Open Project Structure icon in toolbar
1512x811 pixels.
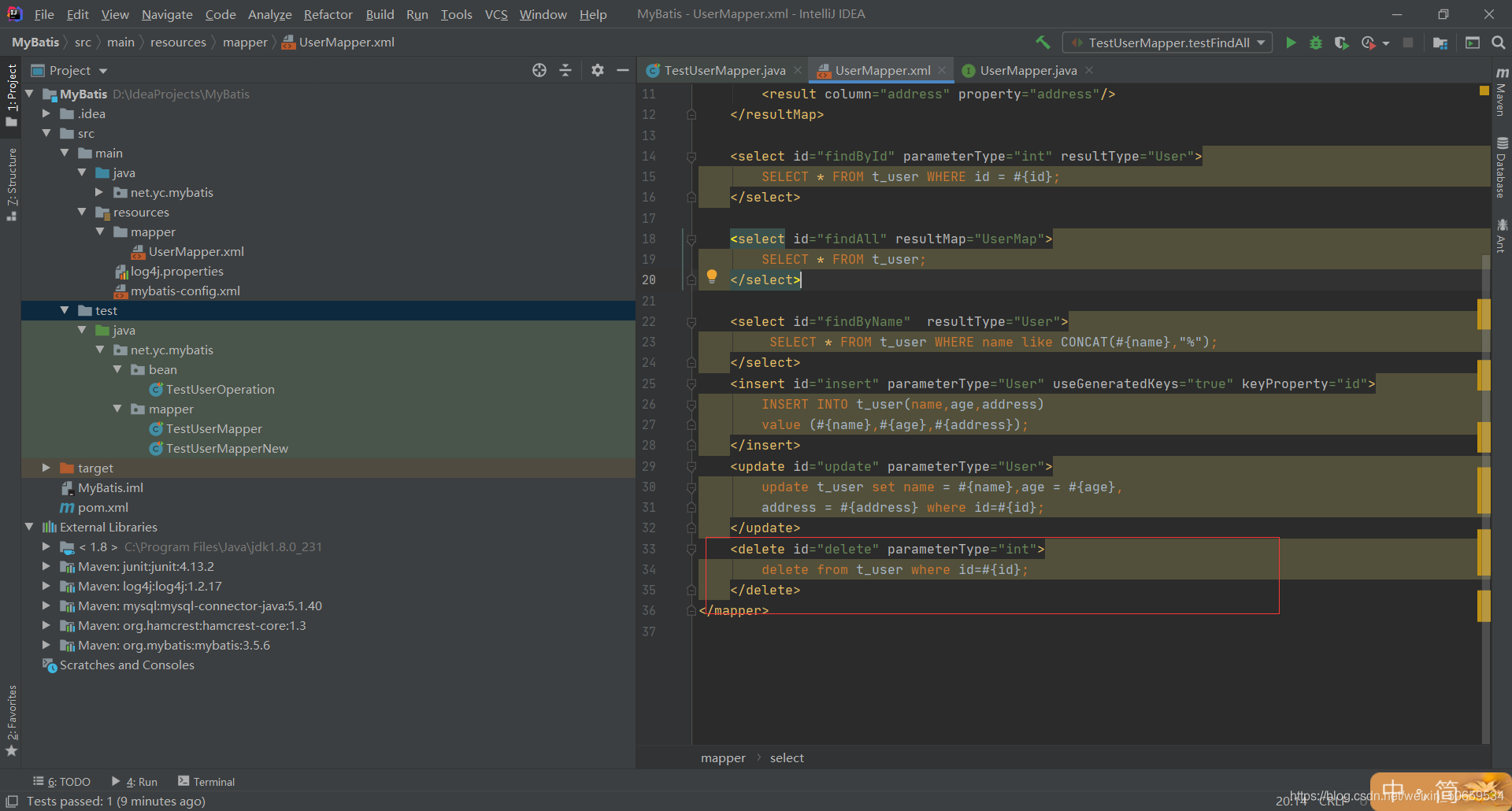(x=1440, y=43)
